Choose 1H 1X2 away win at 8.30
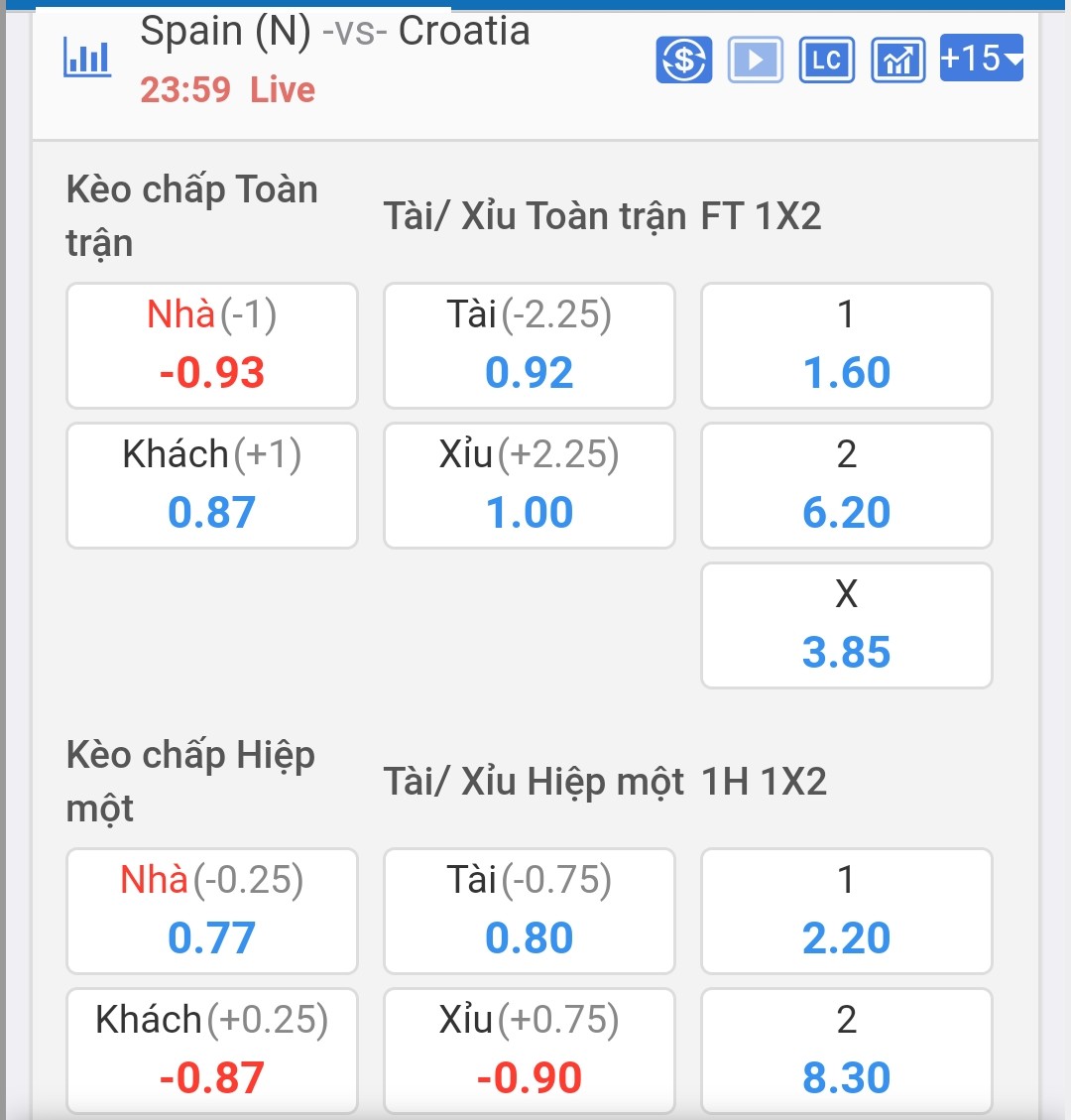The width and height of the screenshot is (1071, 1120). tap(847, 1052)
